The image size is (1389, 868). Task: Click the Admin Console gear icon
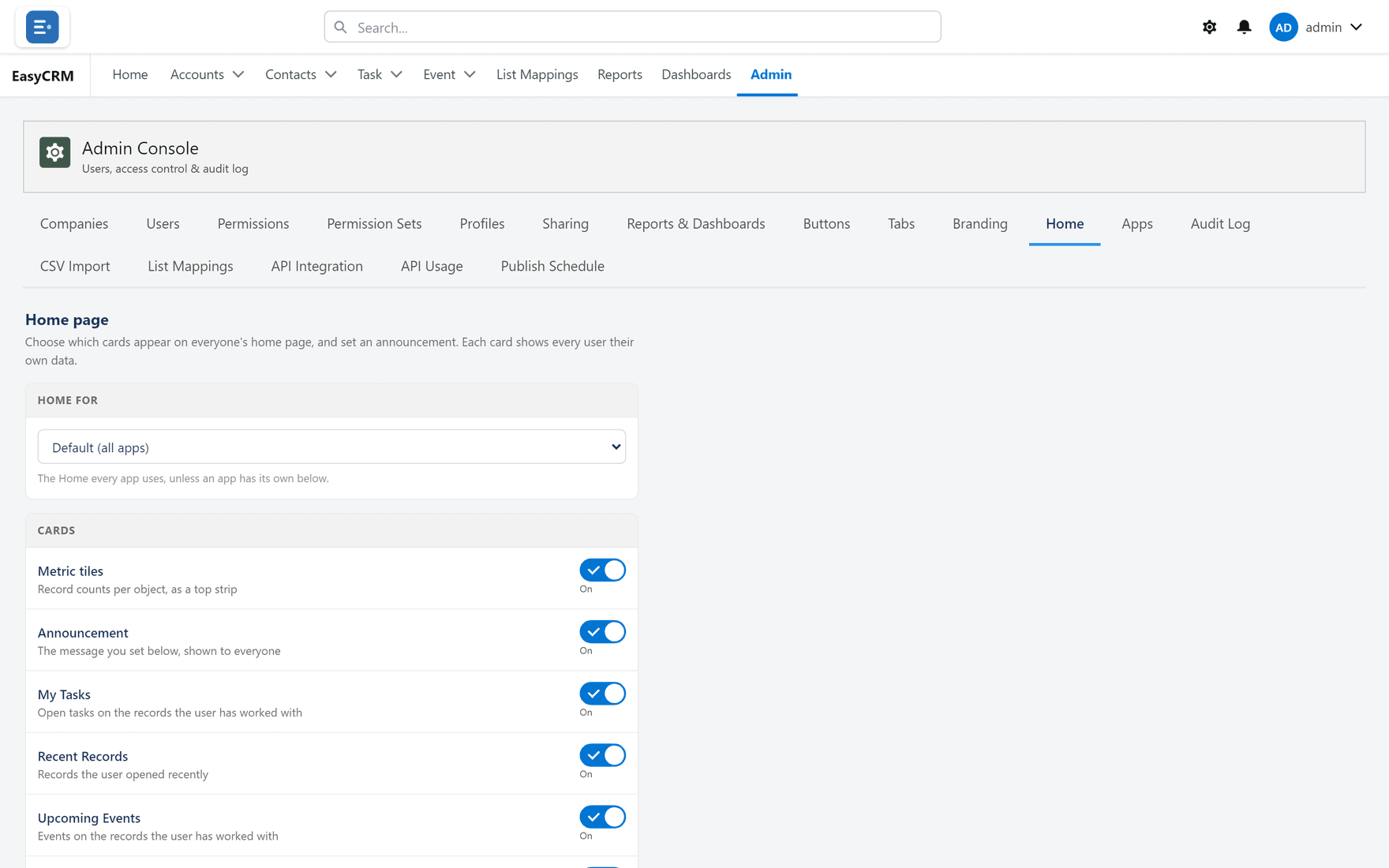[55, 152]
